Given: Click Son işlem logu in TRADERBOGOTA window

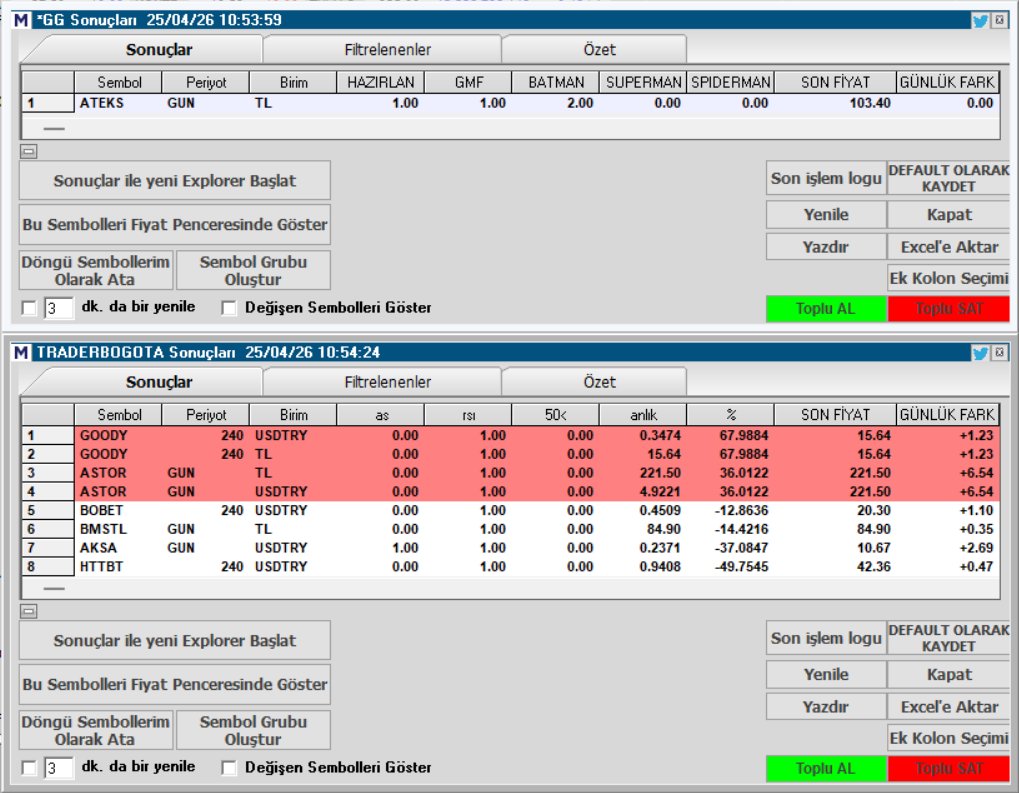Looking at the screenshot, I should click(x=826, y=638).
